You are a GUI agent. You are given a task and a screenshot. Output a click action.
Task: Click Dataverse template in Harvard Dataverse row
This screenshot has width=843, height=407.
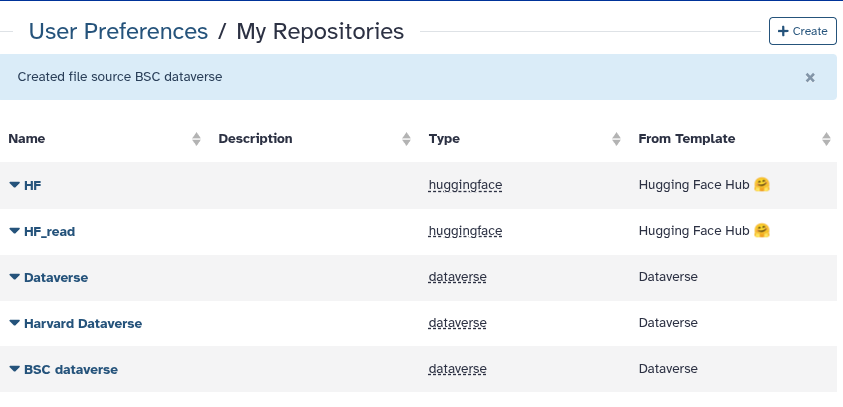click(668, 323)
